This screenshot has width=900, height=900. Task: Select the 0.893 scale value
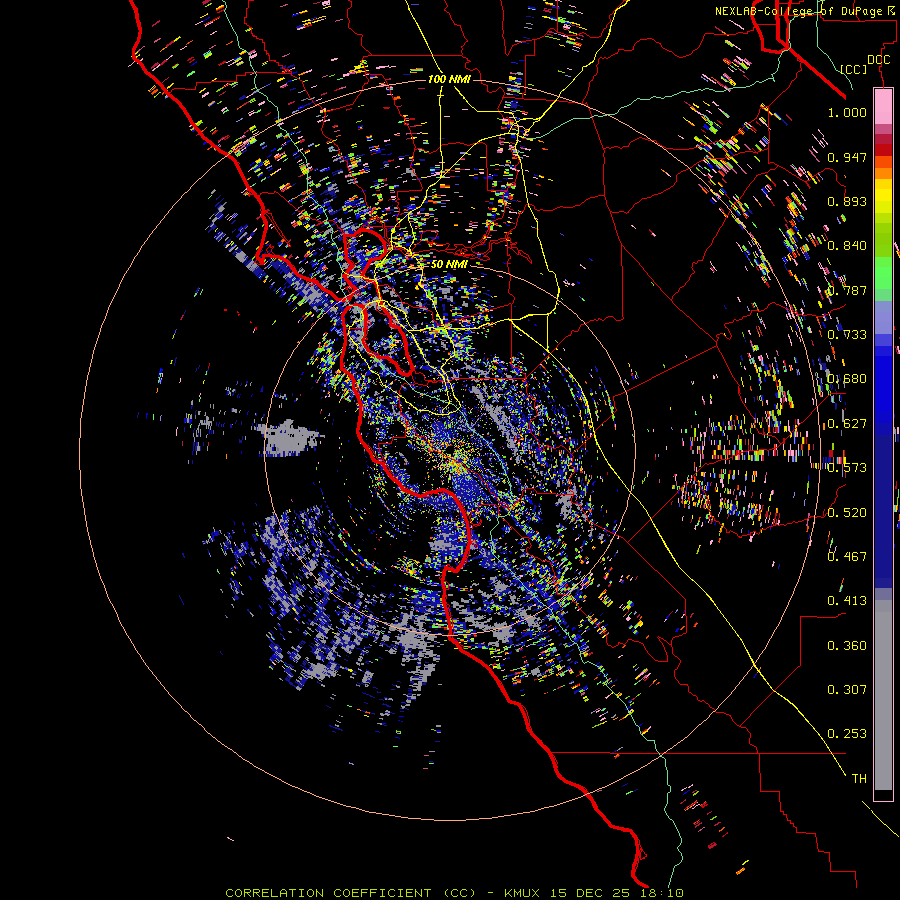847,201
